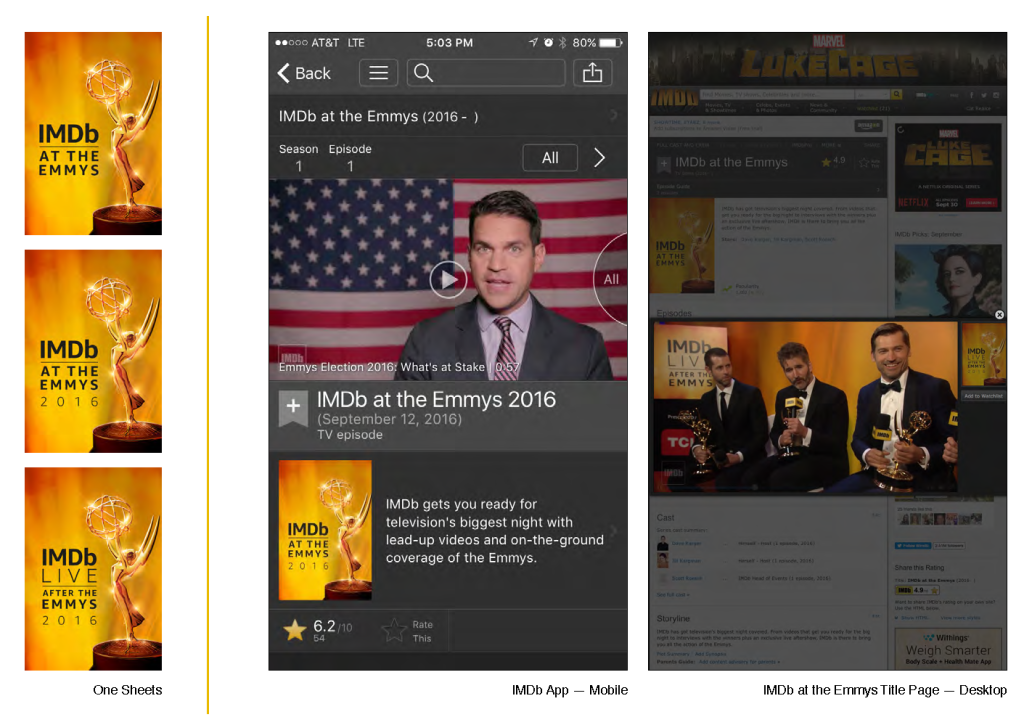Add 'IMDb at the Emmys 2016' to watchlist (mobile)

(x=293, y=408)
